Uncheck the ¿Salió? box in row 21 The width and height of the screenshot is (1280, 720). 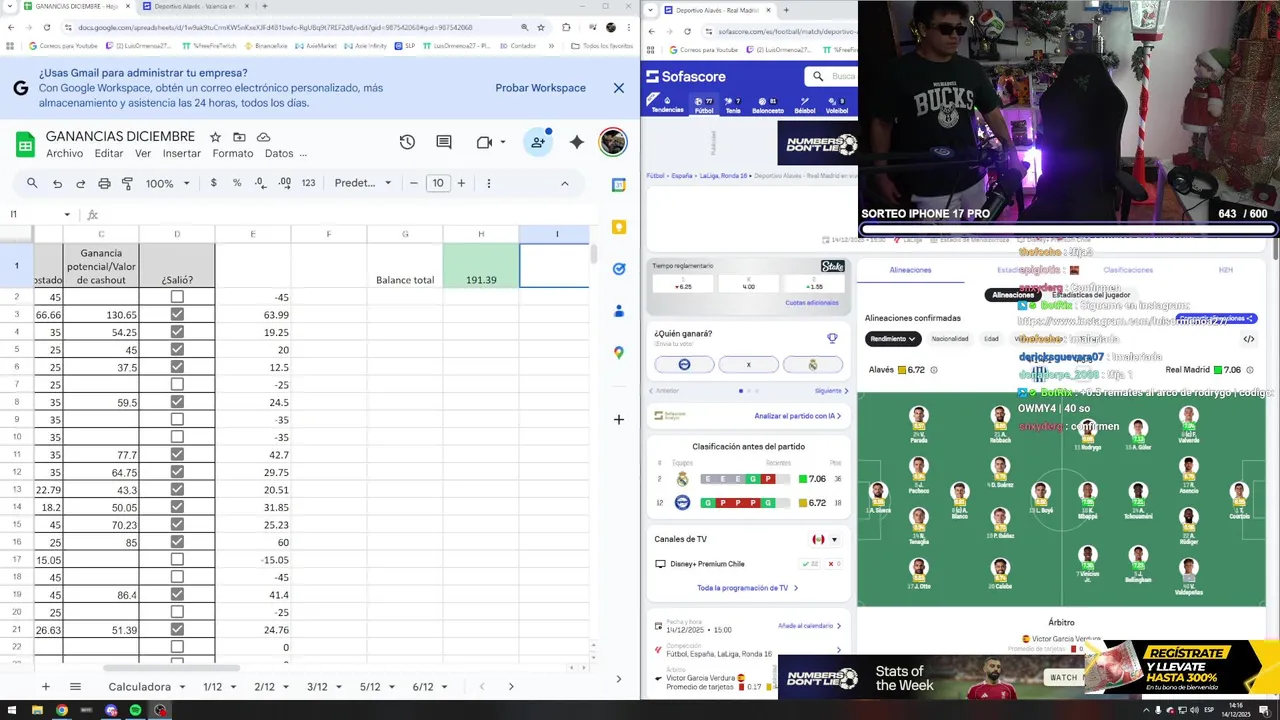[x=177, y=630]
